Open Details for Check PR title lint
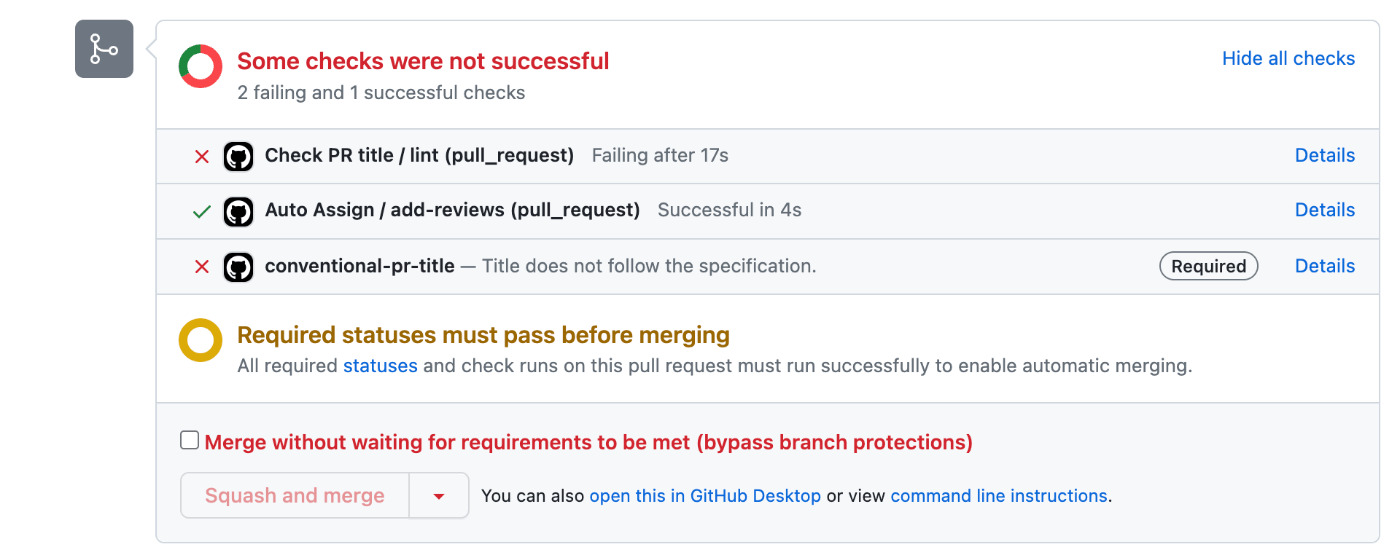The width and height of the screenshot is (1400, 555). coord(1325,155)
